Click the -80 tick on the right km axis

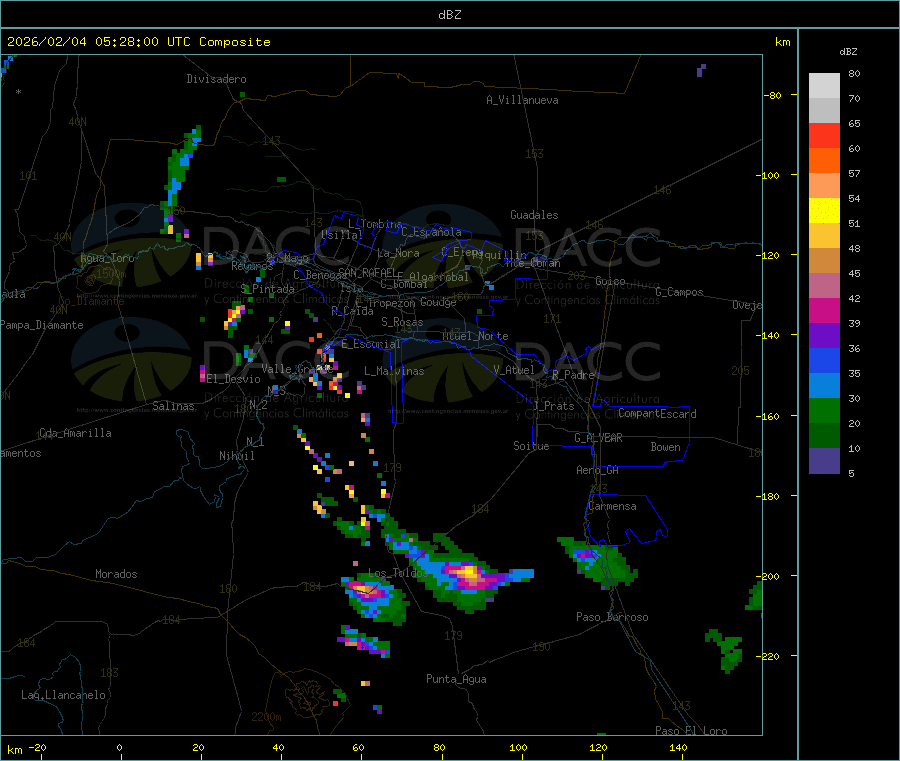[772, 95]
